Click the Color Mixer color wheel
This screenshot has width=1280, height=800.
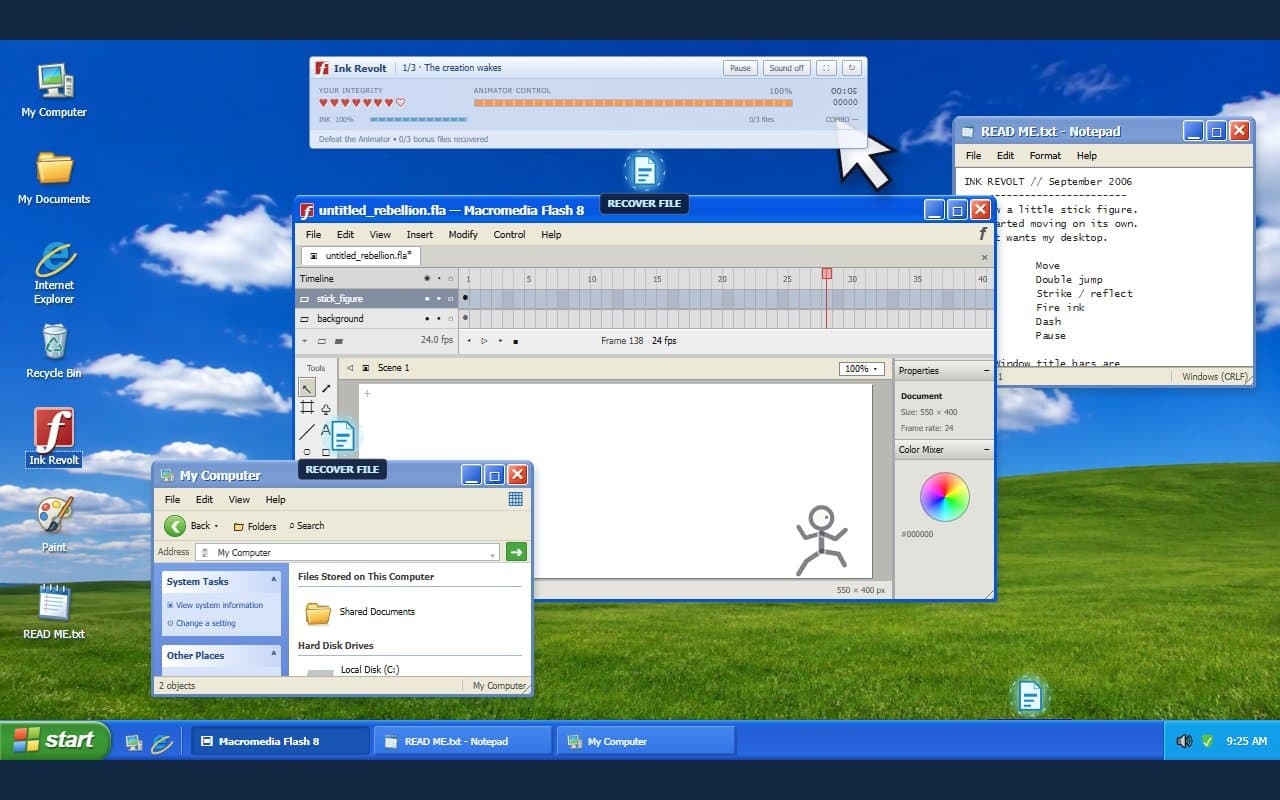[x=945, y=497]
